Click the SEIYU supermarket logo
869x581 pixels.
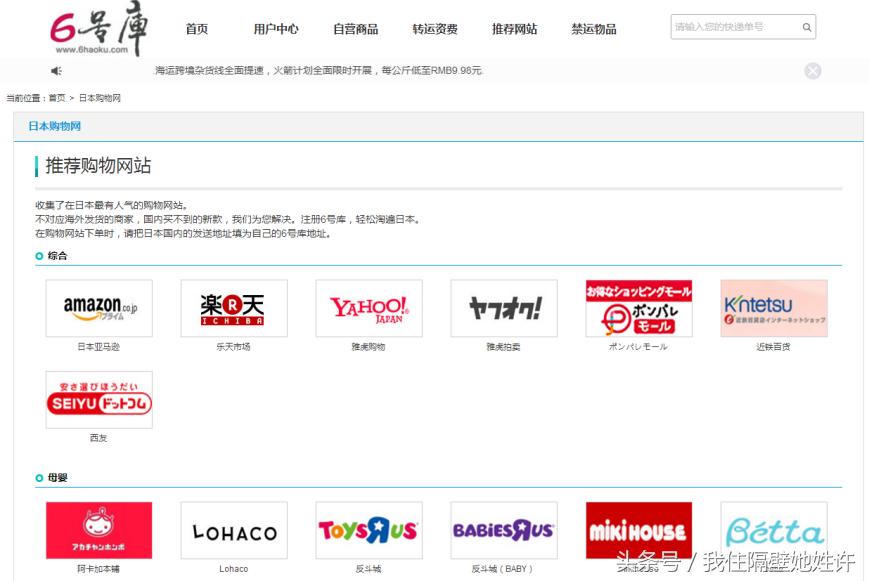pyautogui.click(x=98, y=399)
